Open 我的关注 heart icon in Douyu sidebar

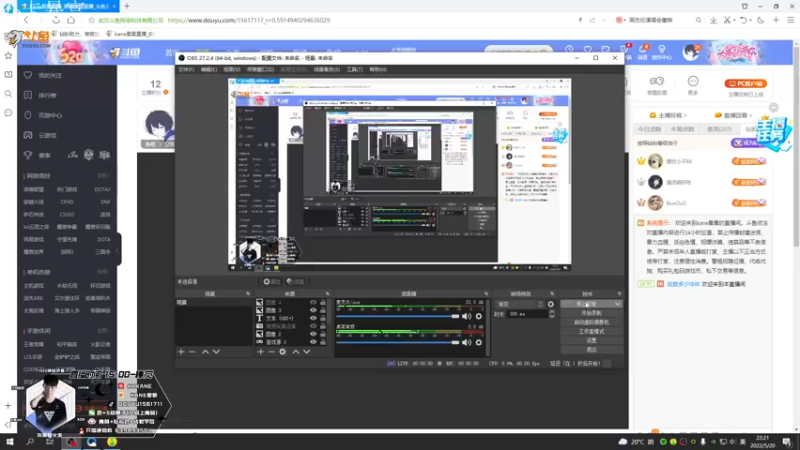pos(28,75)
